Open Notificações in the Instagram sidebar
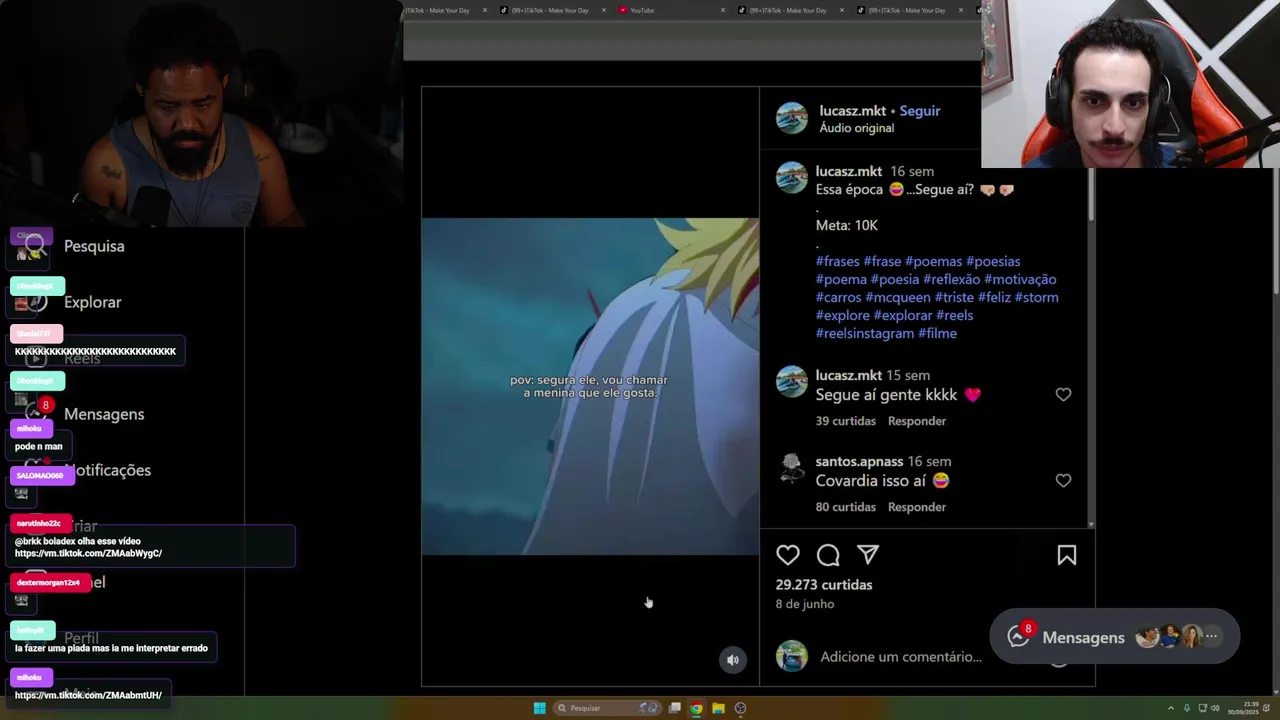The image size is (1280, 720). point(108,470)
